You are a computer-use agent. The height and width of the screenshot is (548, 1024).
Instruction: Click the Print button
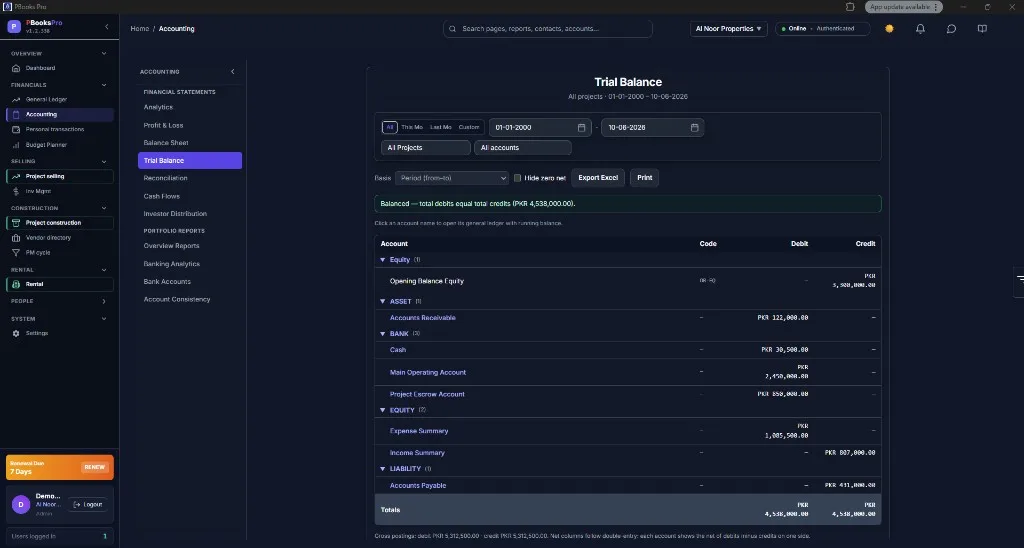click(644, 178)
